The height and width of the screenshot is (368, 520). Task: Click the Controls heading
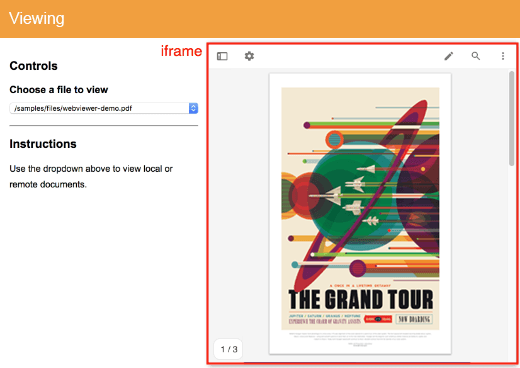coord(33,66)
